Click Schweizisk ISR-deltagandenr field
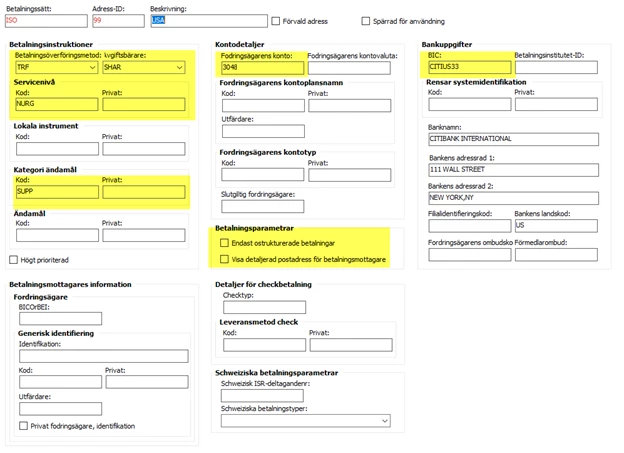Viewport: 624px width, 453px height. tap(262, 395)
